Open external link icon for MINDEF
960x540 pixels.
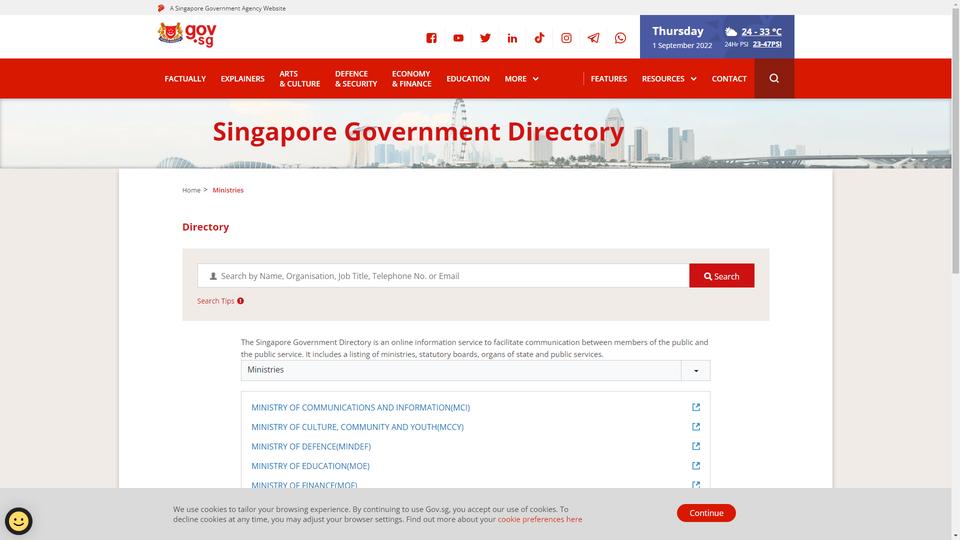click(696, 446)
